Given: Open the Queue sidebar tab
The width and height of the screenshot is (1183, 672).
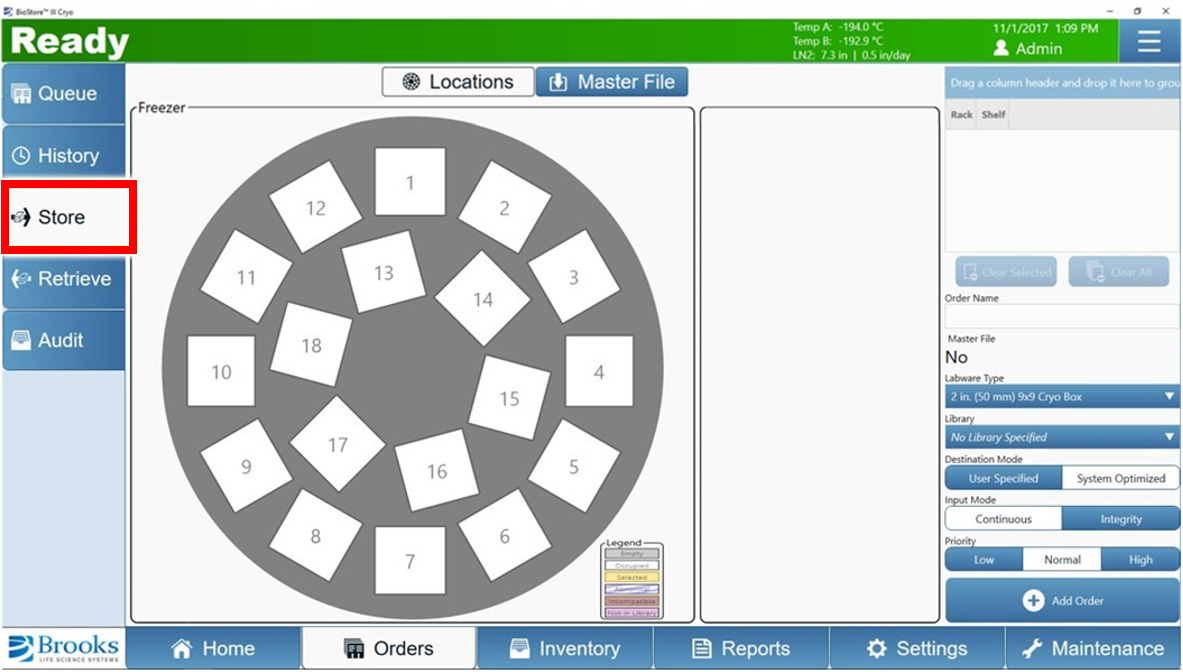Looking at the screenshot, I should click(x=64, y=94).
